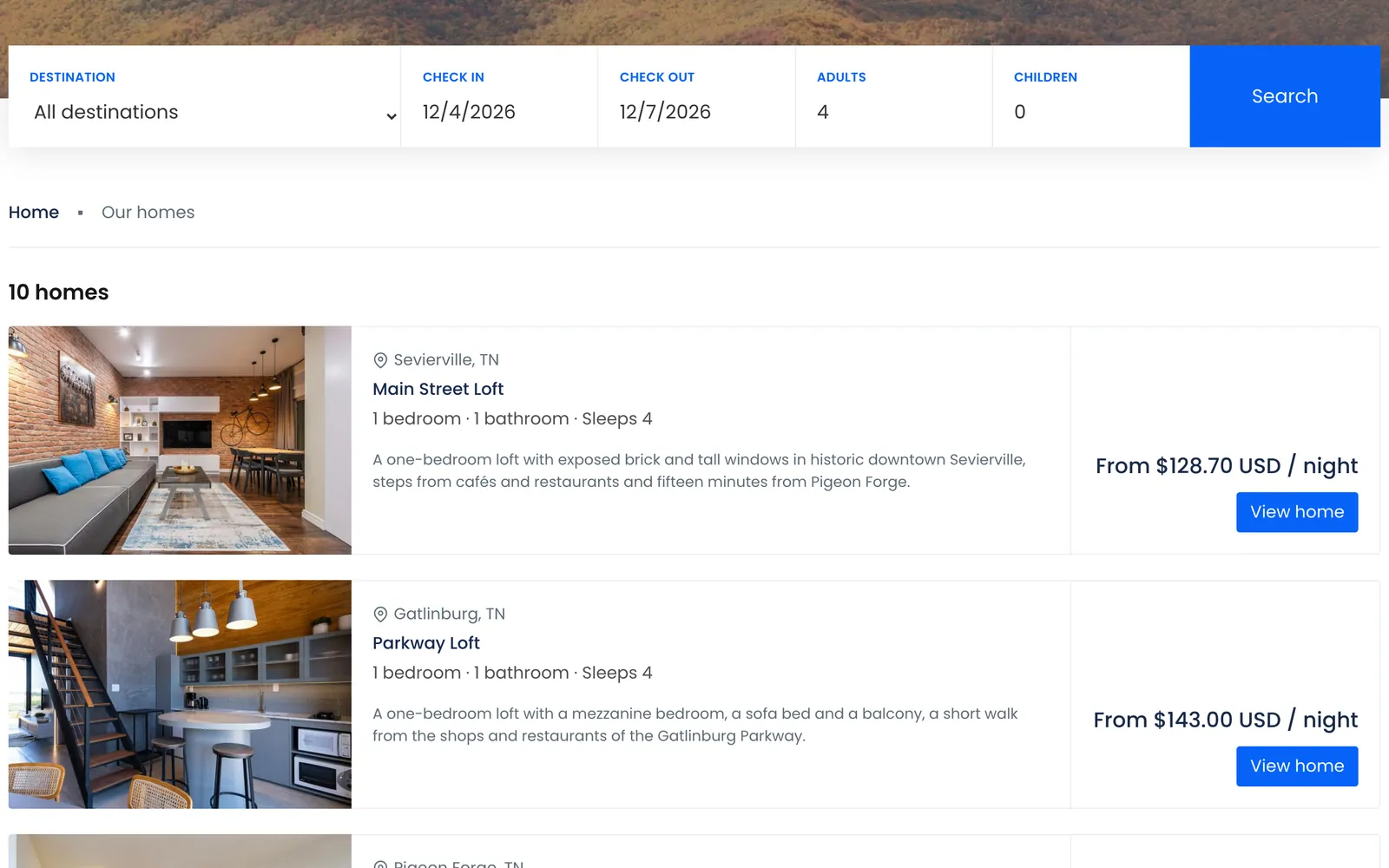Screen dimensions: 1389x868
Task: Click the location pin icon beside Gatlinburg, TN
Action: (x=380, y=615)
